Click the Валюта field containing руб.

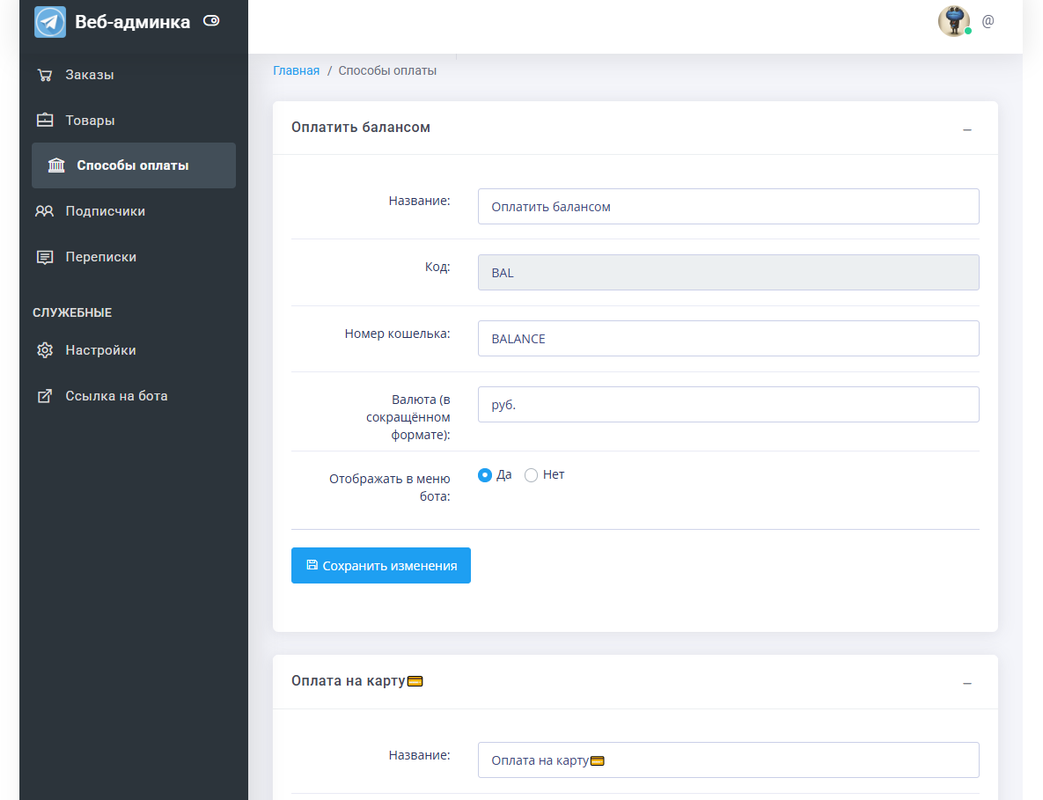[x=728, y=404]
